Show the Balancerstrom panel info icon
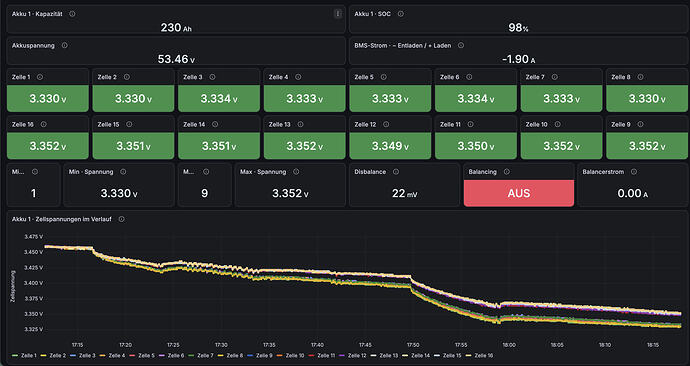 pos(634,172)
